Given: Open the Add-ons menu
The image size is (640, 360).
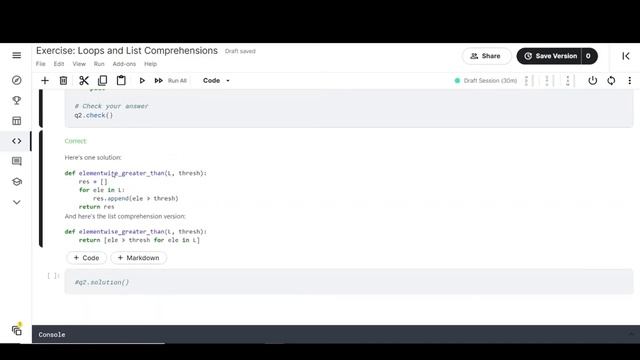Looking at the screenshot, I should [124, 64].
